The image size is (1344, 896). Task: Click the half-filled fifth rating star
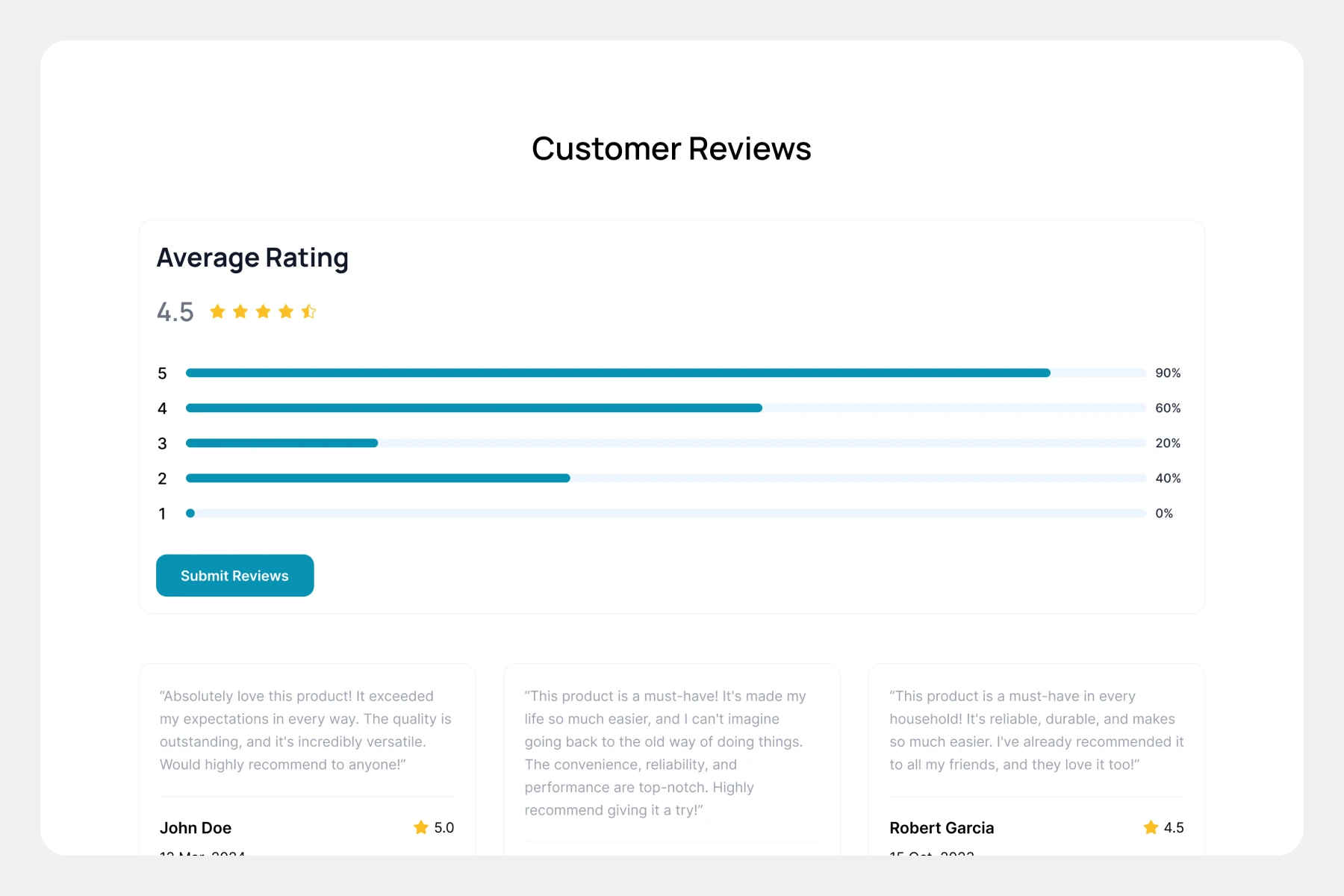pyautogui.click(x=309, y=311)
